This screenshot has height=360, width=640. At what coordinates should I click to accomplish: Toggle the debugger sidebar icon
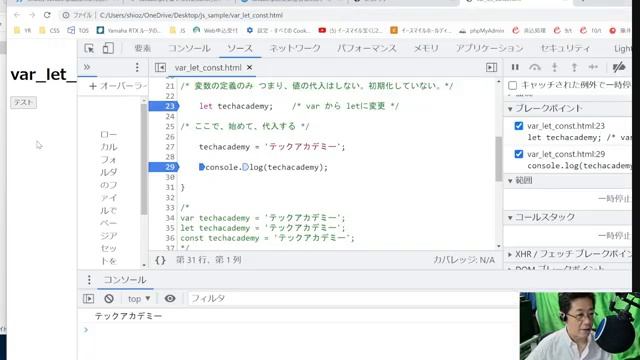(x=491, y=67)
